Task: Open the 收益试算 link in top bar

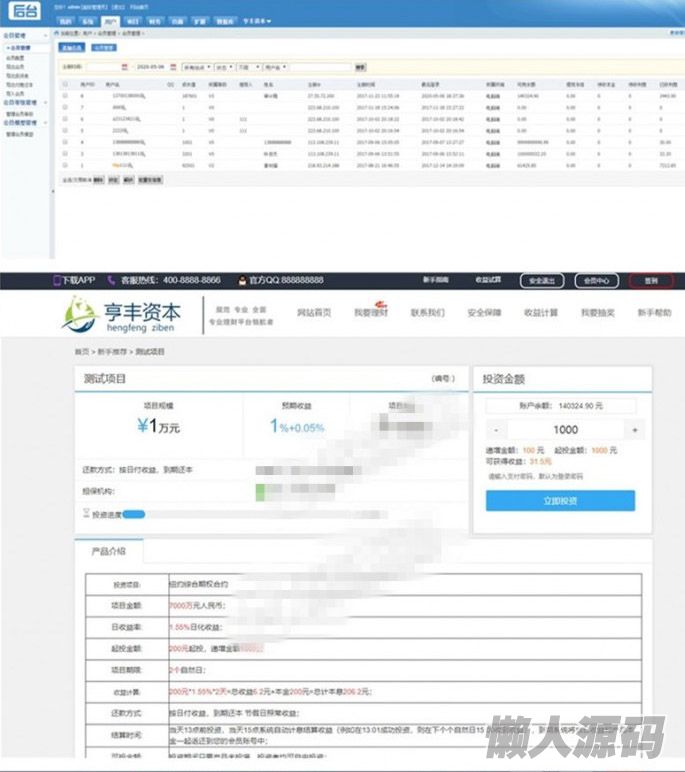Action: click(x=488, y=280)
